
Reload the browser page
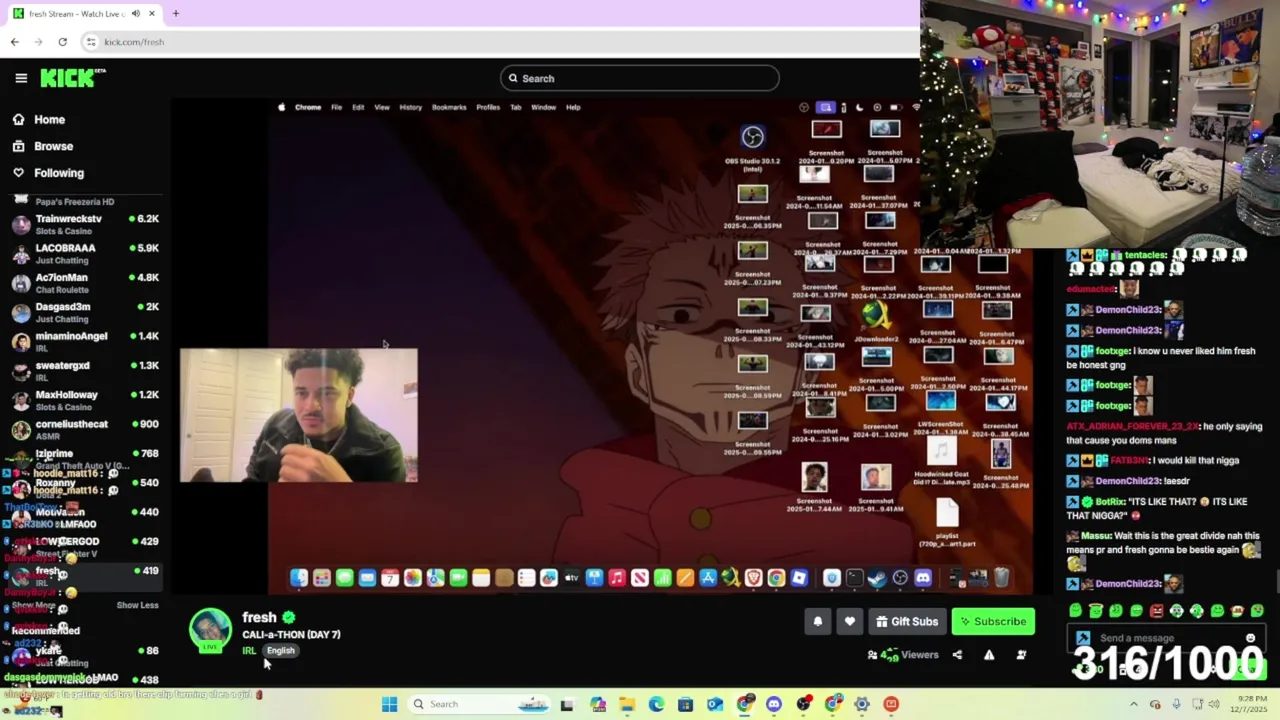(62, 42)
